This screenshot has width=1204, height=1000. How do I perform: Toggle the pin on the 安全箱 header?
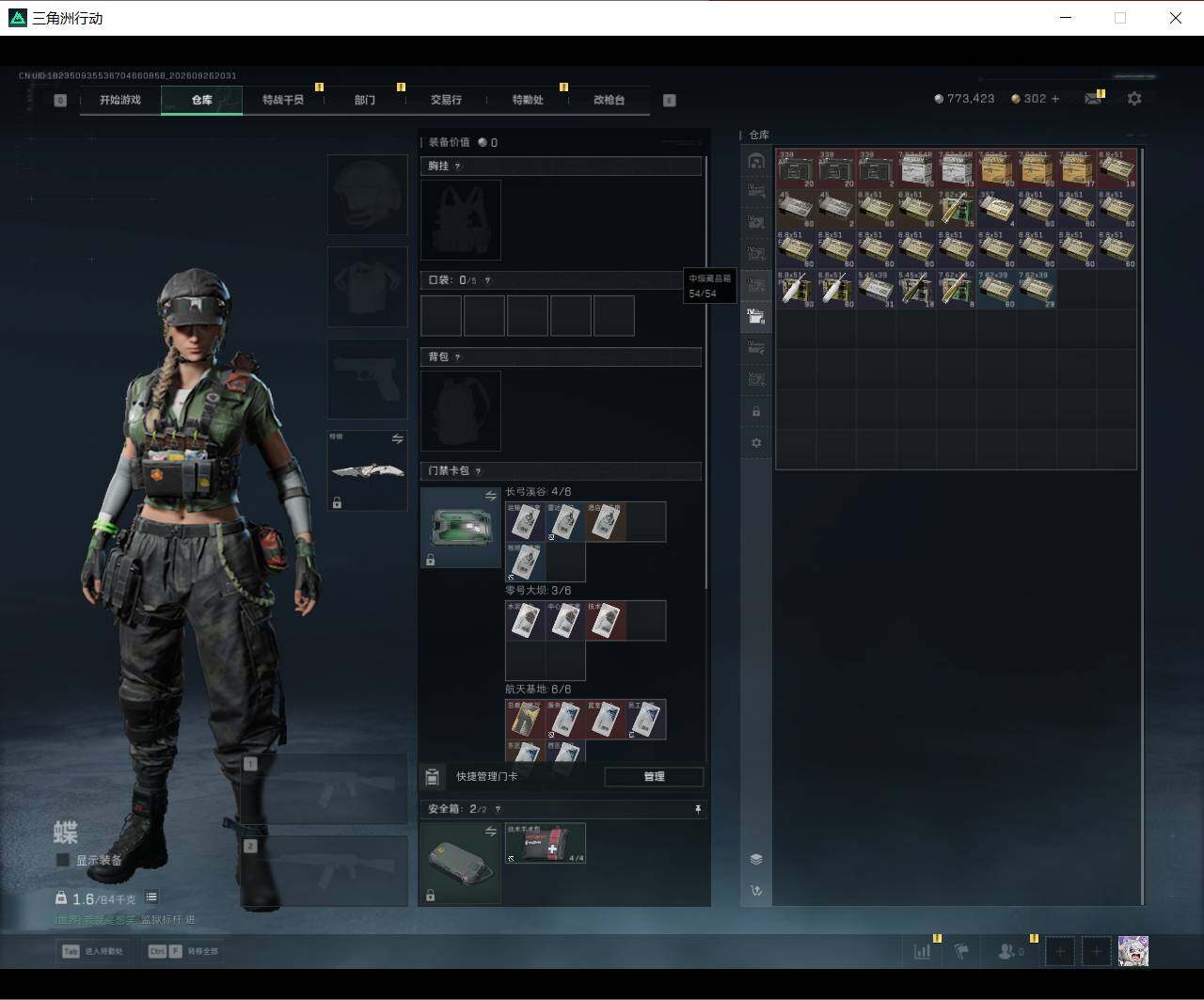coord(697,809)
